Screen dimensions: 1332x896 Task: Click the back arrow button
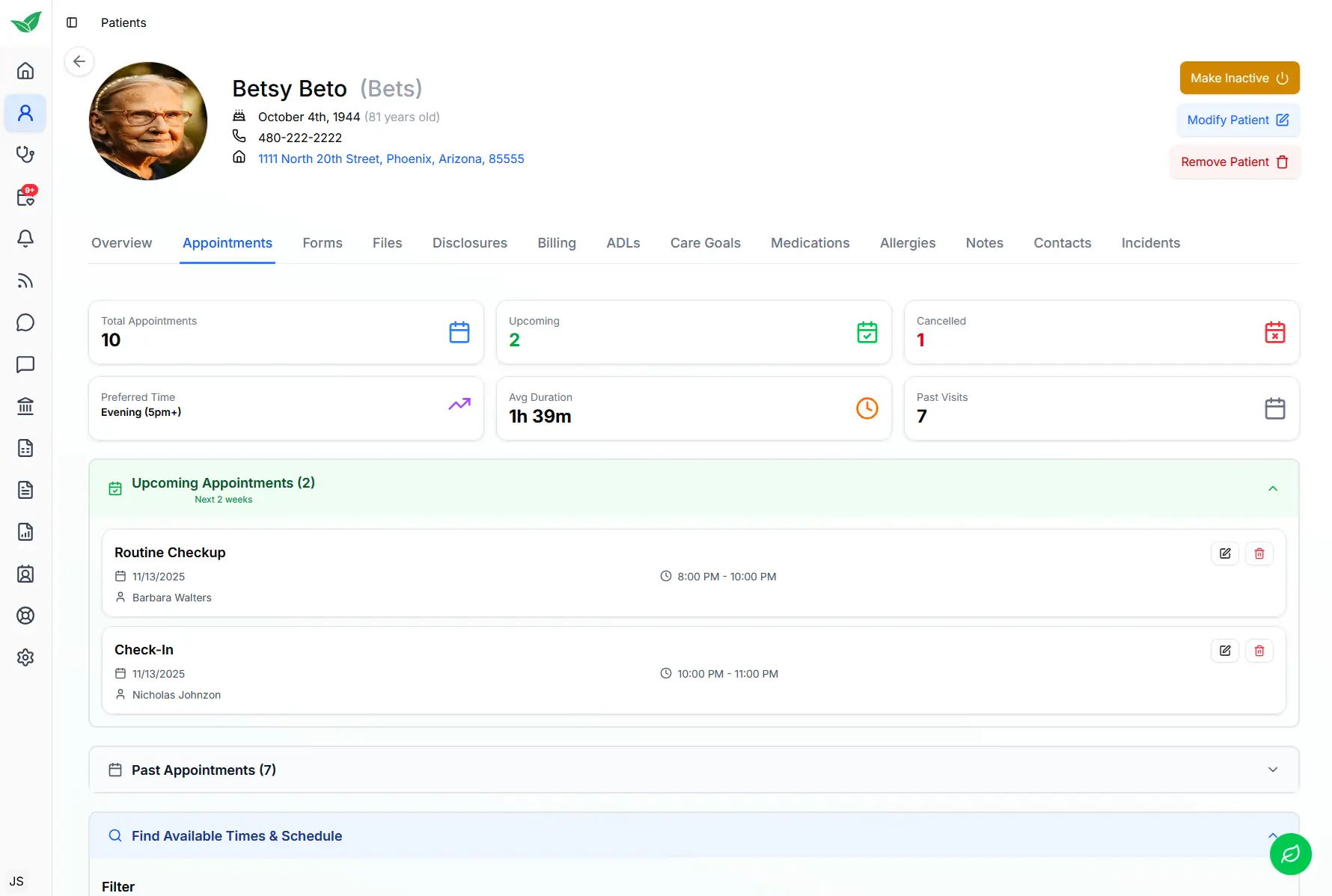(79, 61)
